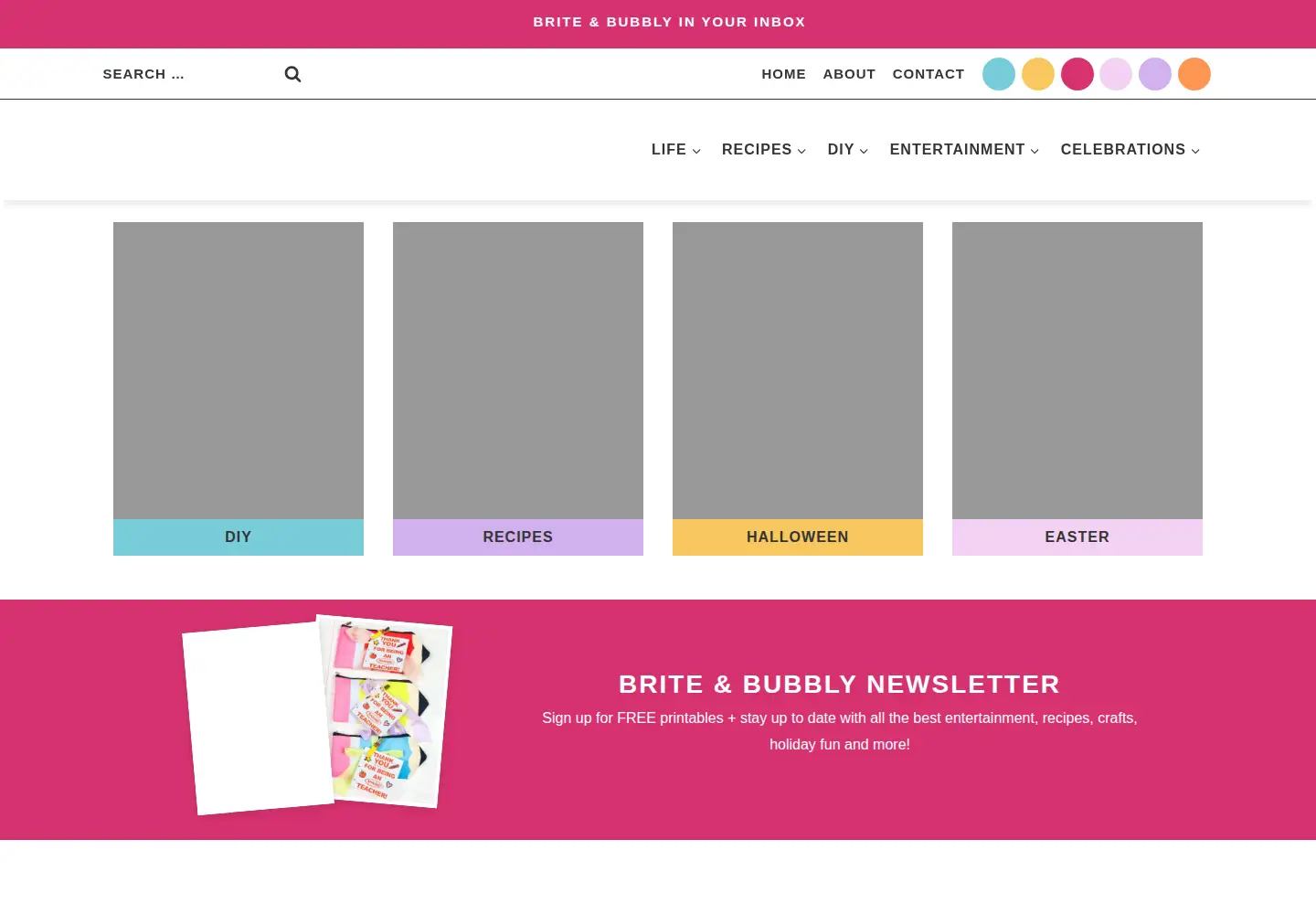The width and height of the screenshot is (1316, 914).
Task: Click the "Sign up for FREE printables" description text
Action: [840, 731]
